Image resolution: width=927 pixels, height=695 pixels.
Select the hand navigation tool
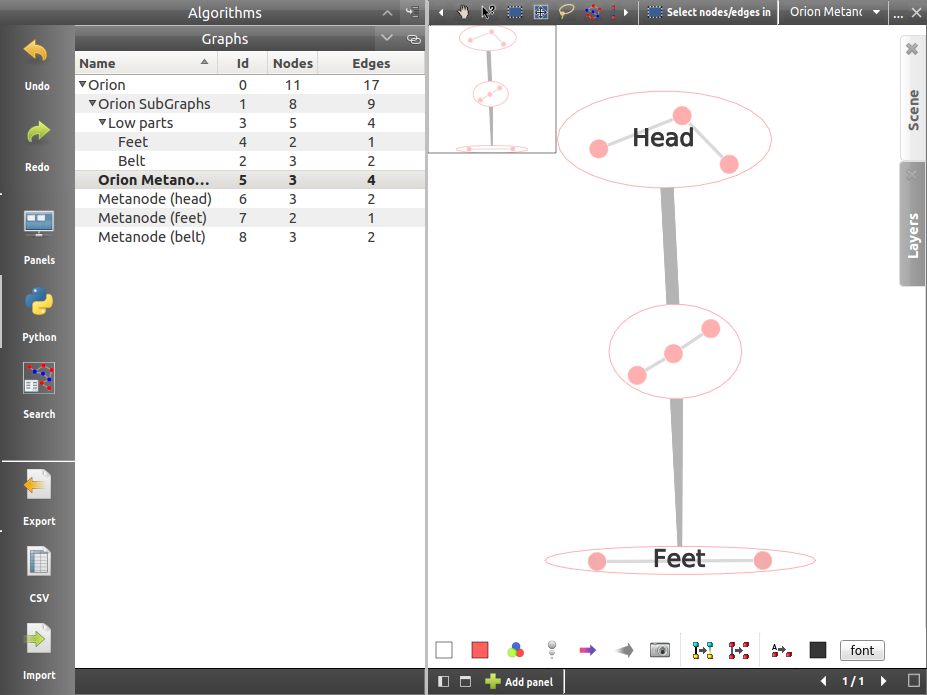tap(464, 12)
